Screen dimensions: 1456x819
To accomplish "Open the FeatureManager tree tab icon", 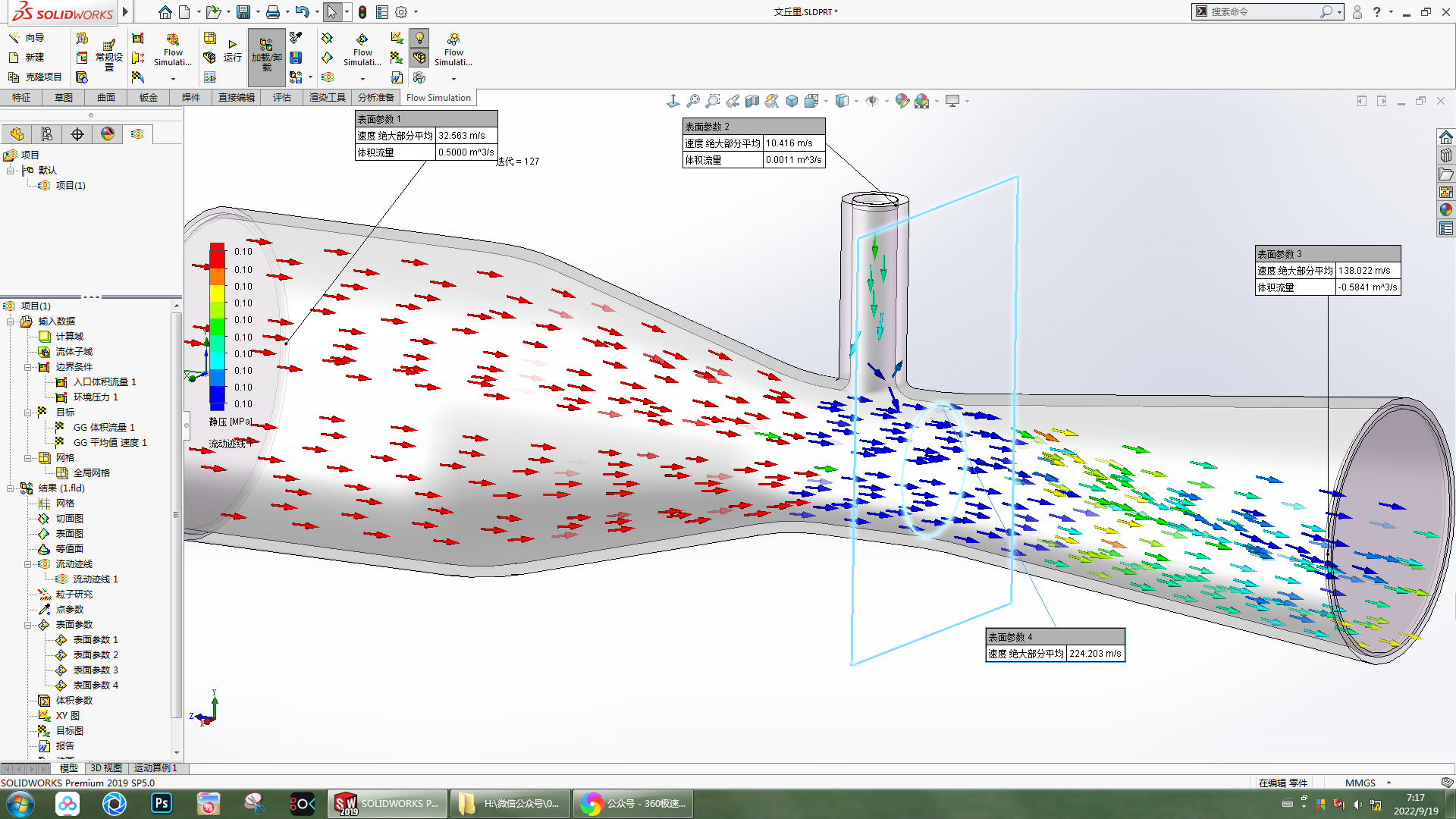I will point(17,134).
